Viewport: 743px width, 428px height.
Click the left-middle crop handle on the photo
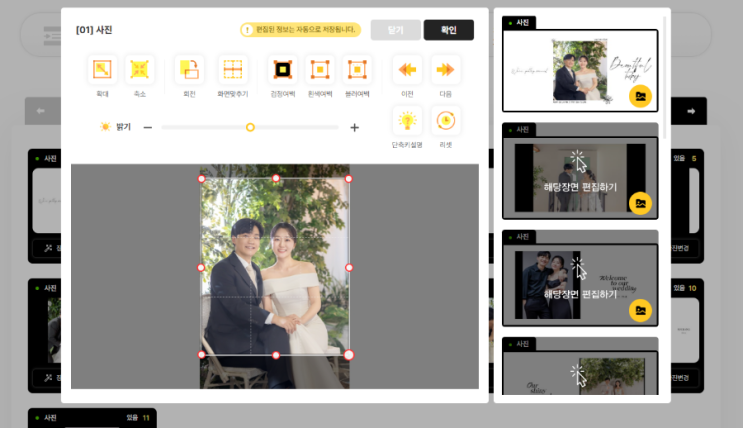click(x=201, y=268)
